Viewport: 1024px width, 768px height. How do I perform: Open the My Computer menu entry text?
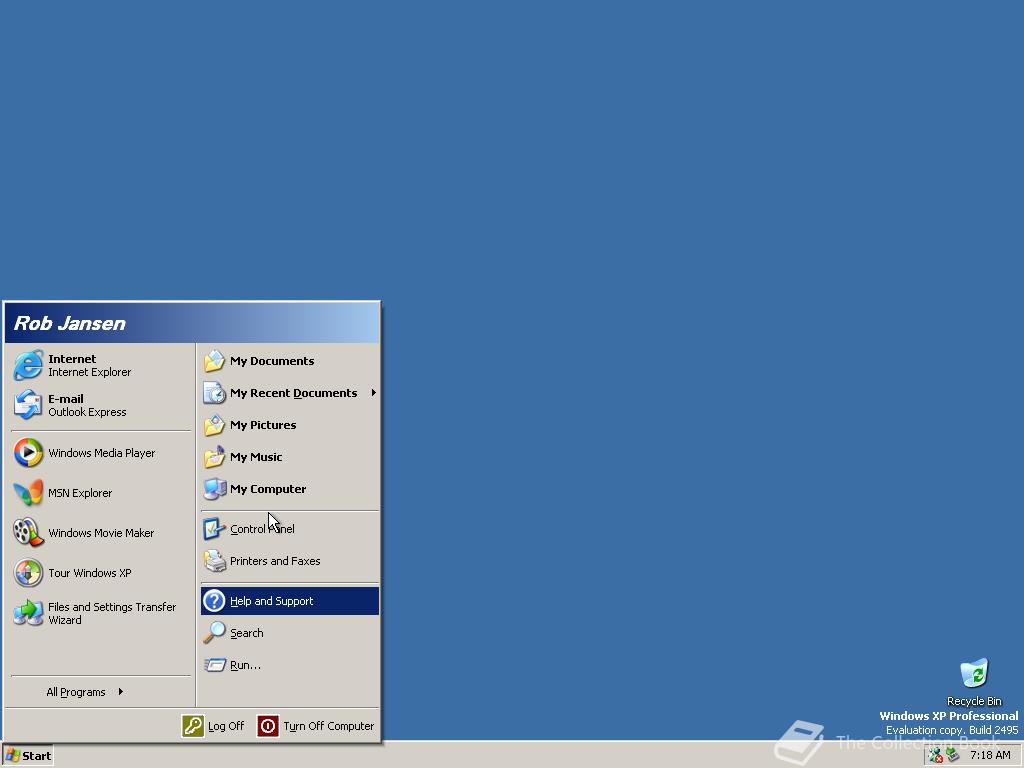[268, 489]
